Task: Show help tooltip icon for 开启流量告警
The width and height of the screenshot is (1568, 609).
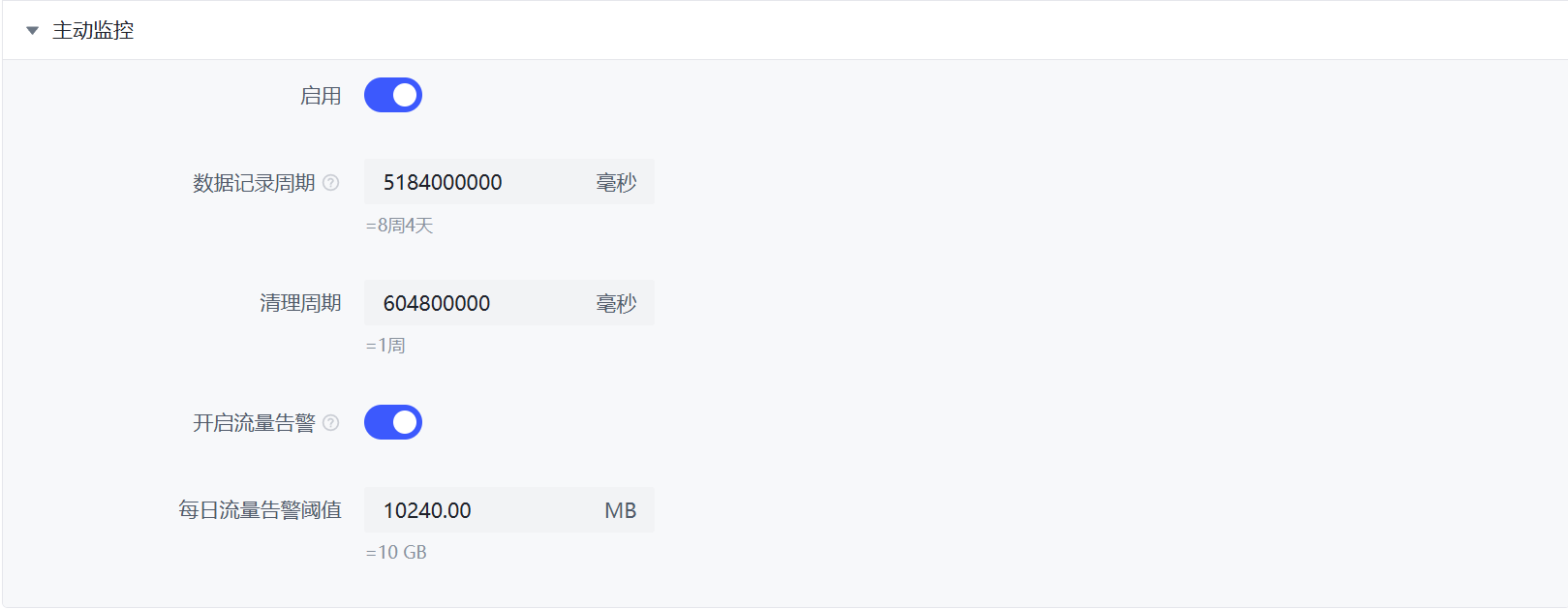Action: point(331,423)
